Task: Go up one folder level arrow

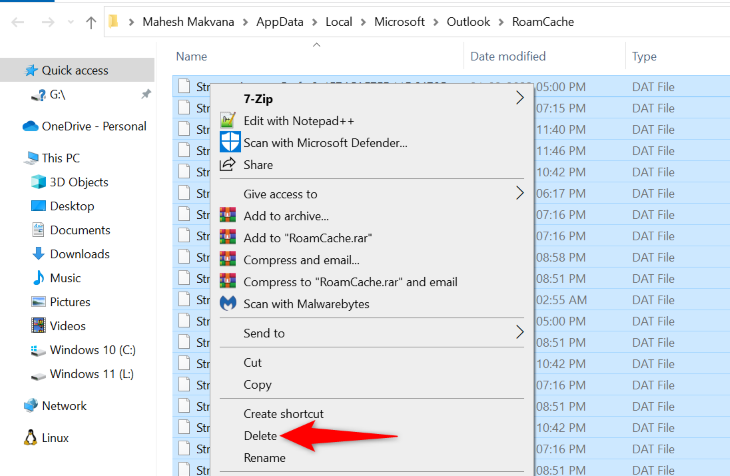Action: click(x=91, y=22)
